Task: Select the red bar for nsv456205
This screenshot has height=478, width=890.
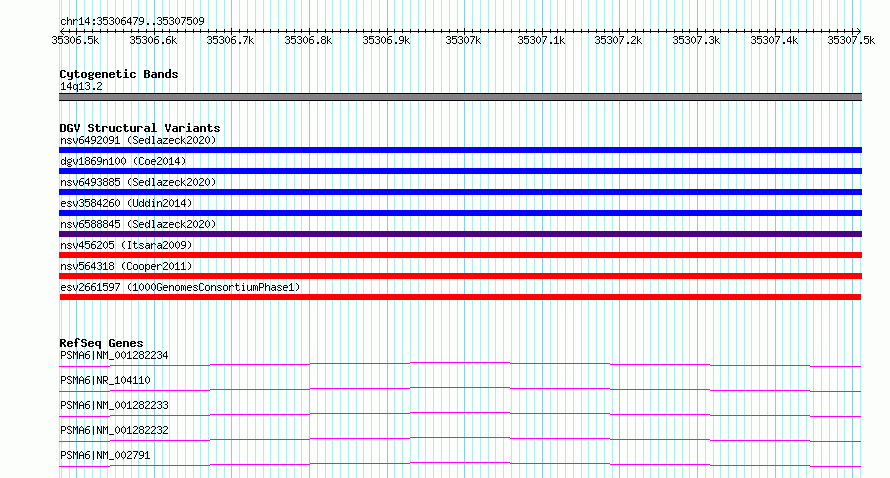Action: pos(460,255)
